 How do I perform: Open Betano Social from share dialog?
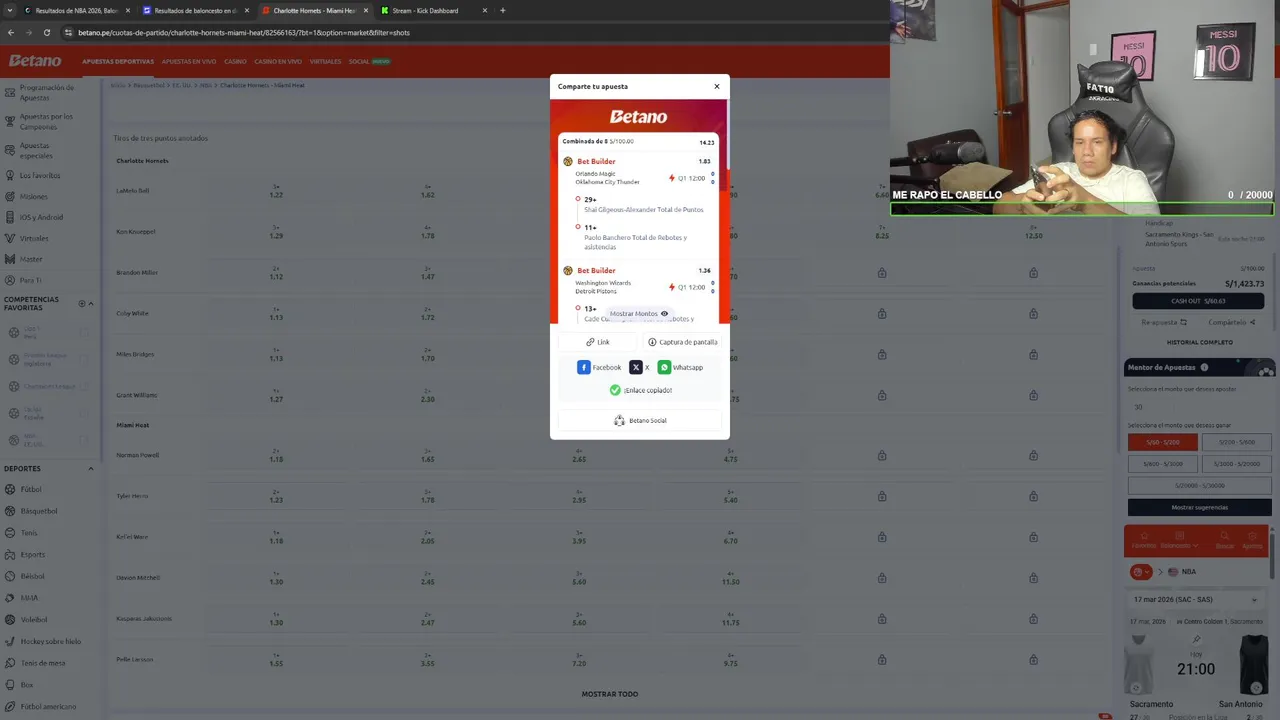pyautogui.click(x=640, y=420)
